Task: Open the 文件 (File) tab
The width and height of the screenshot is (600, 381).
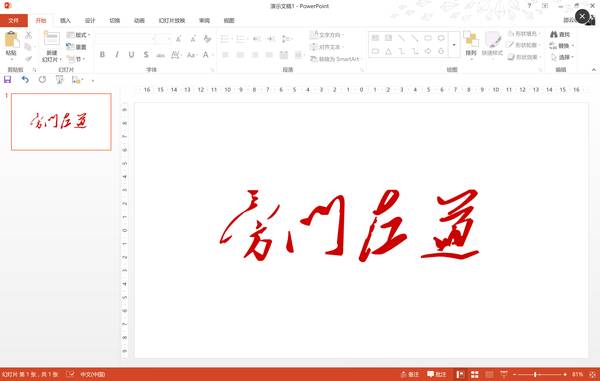Action: 14,21
